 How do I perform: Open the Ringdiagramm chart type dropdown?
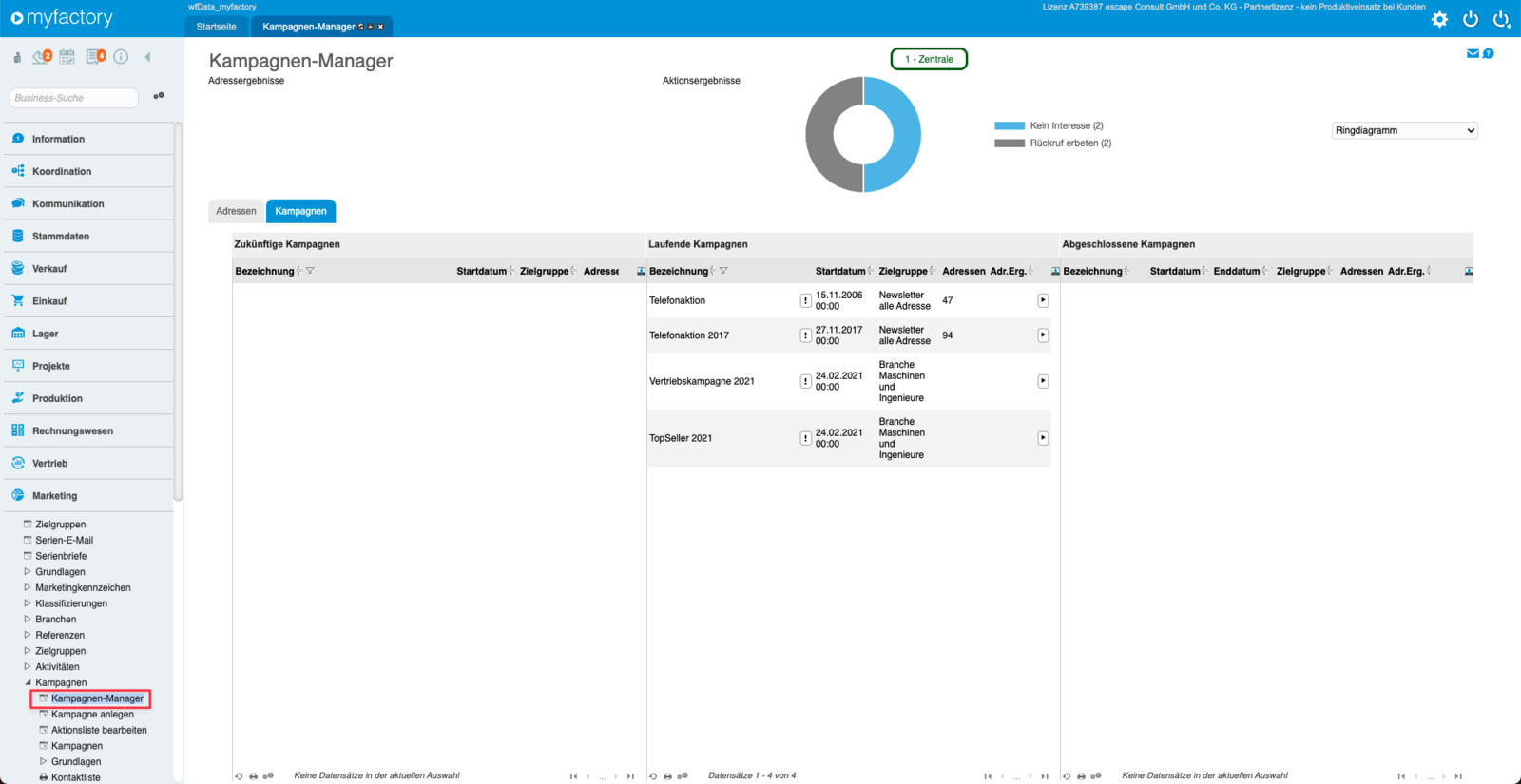1404,130
